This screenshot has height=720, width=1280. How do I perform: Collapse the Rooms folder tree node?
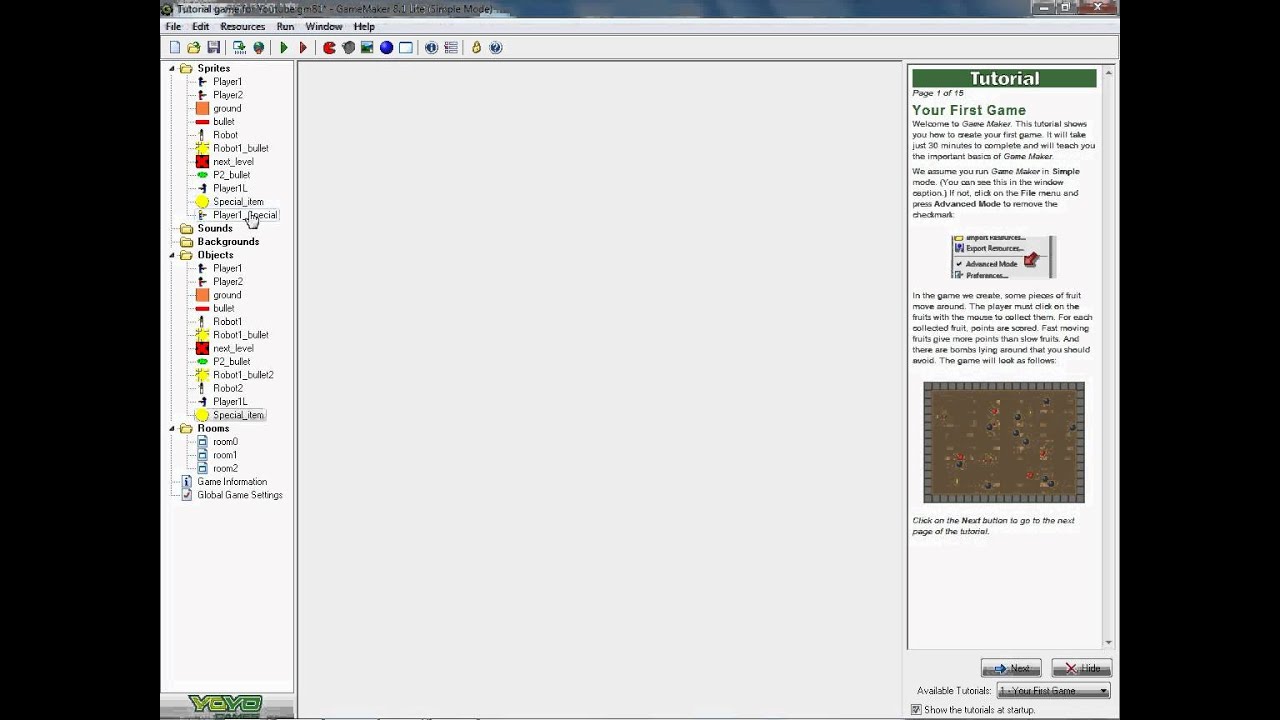pos(172,429)
